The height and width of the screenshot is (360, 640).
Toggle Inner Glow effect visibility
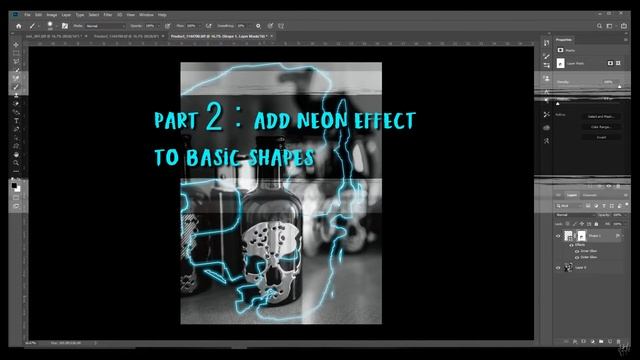(577, 251)
